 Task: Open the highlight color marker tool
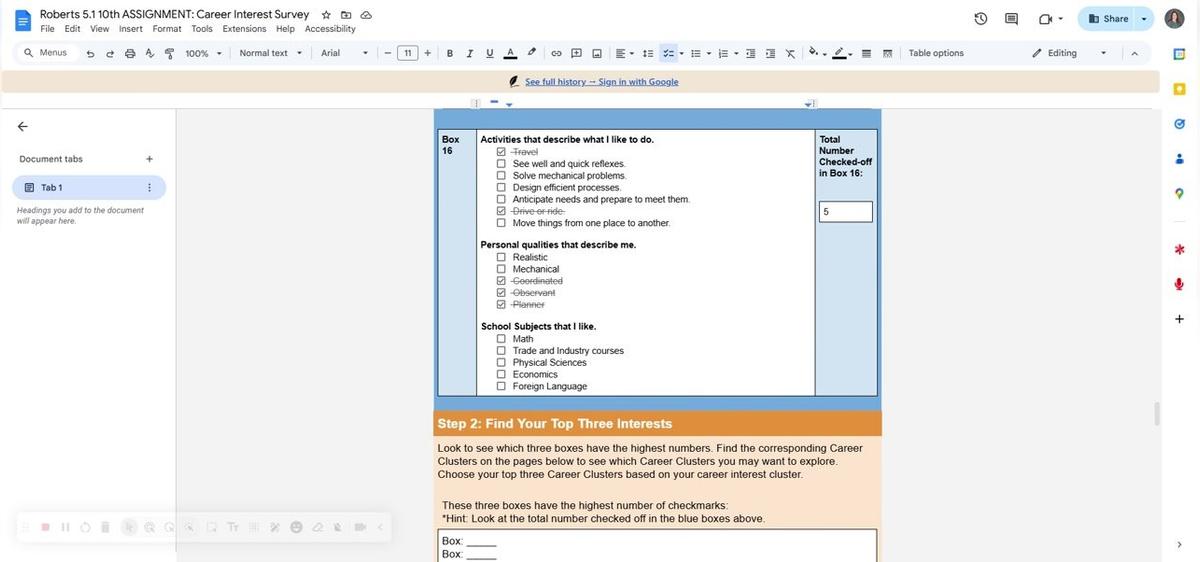pos(531,53)
